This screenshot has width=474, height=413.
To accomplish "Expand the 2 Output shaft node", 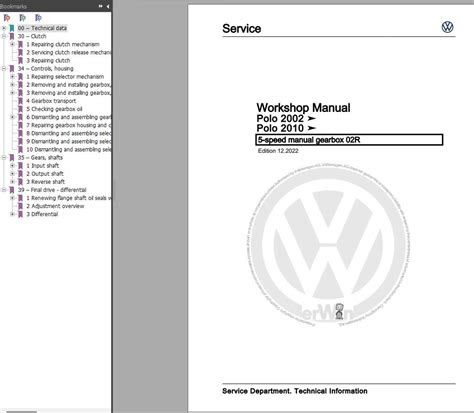I will tap(12, 174).
